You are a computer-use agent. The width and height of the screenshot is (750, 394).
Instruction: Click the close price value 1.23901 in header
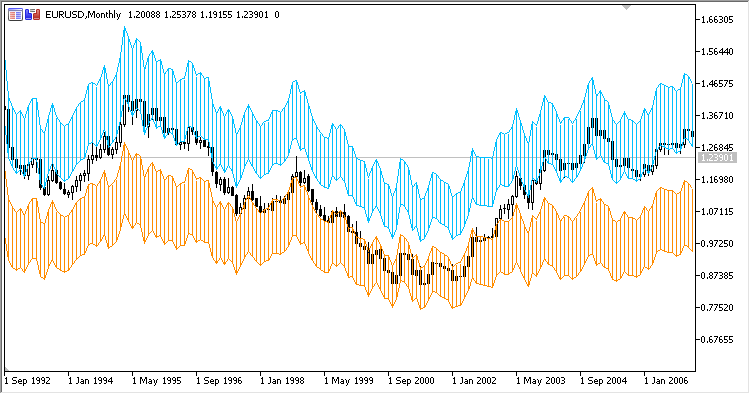252,15
